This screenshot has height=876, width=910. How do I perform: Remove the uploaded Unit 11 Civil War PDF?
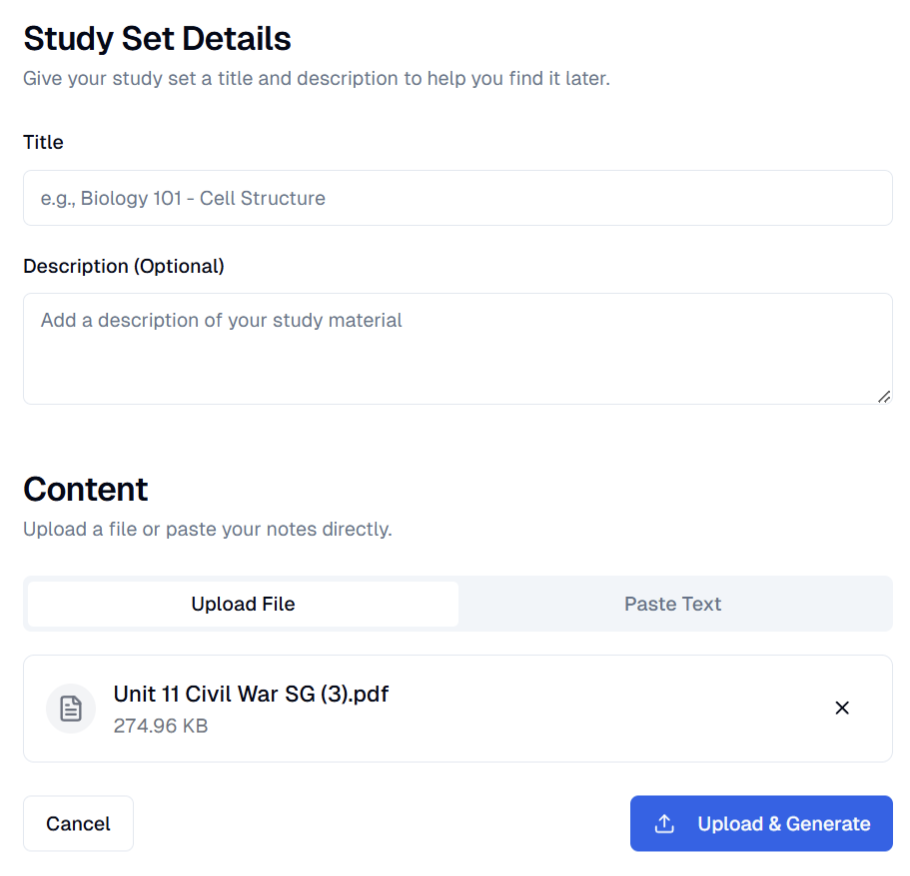(842, 708)
